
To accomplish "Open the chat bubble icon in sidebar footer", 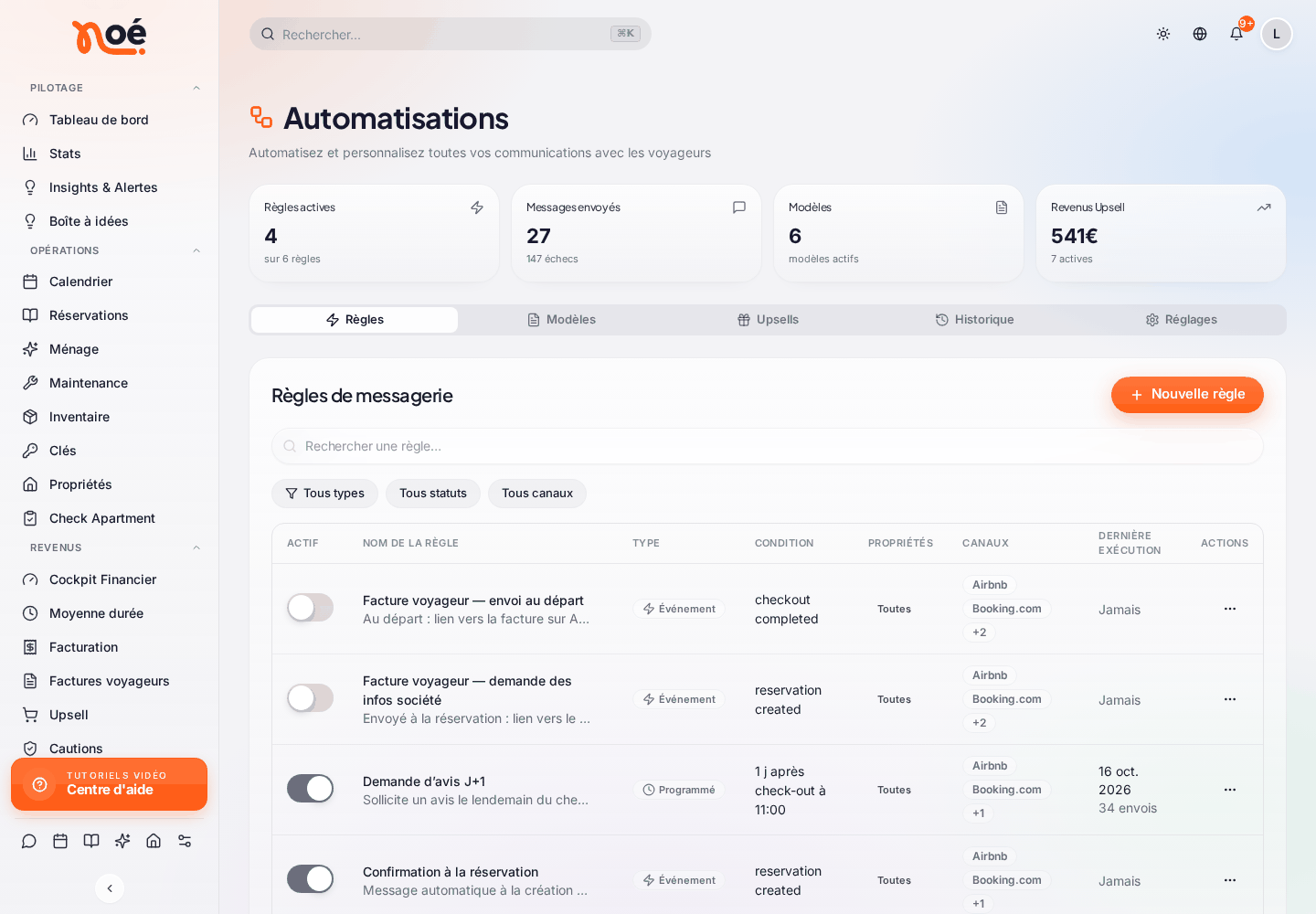I will 29,841.
